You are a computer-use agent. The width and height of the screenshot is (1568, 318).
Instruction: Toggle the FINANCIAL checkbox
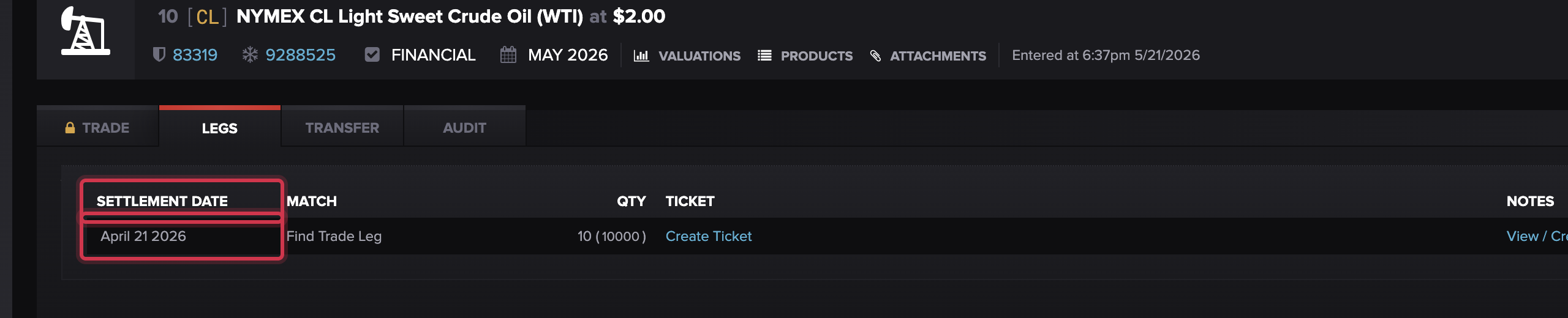[x=372, y=55]
